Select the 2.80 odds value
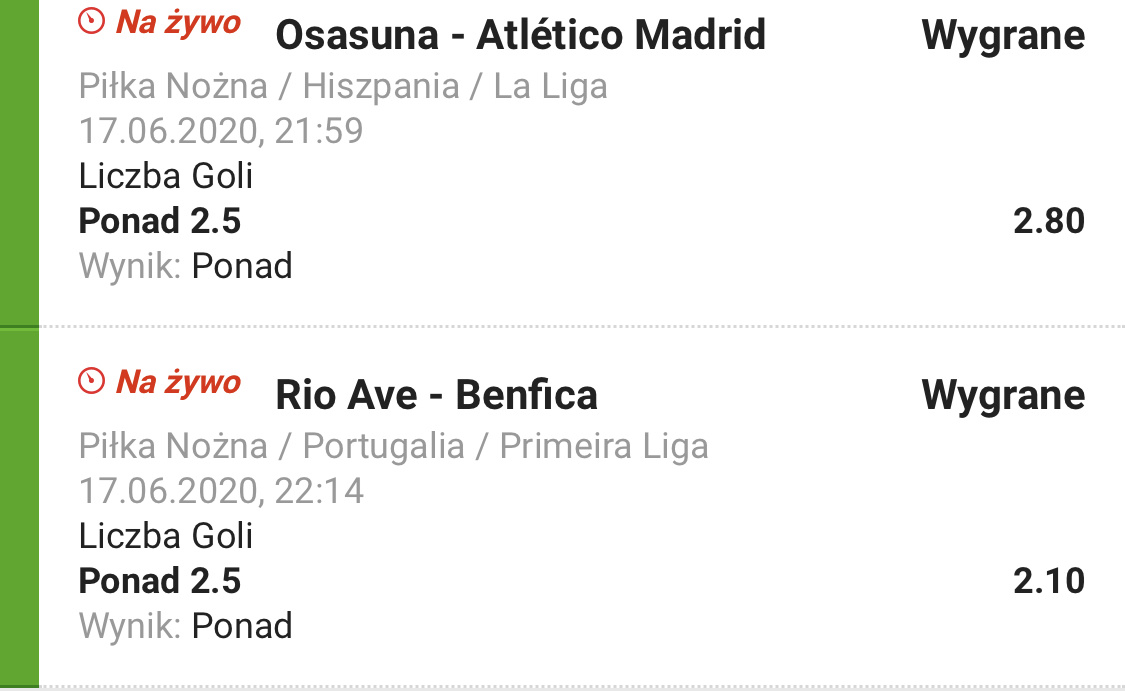The image size is (1125, 691). click(1049, 220)
